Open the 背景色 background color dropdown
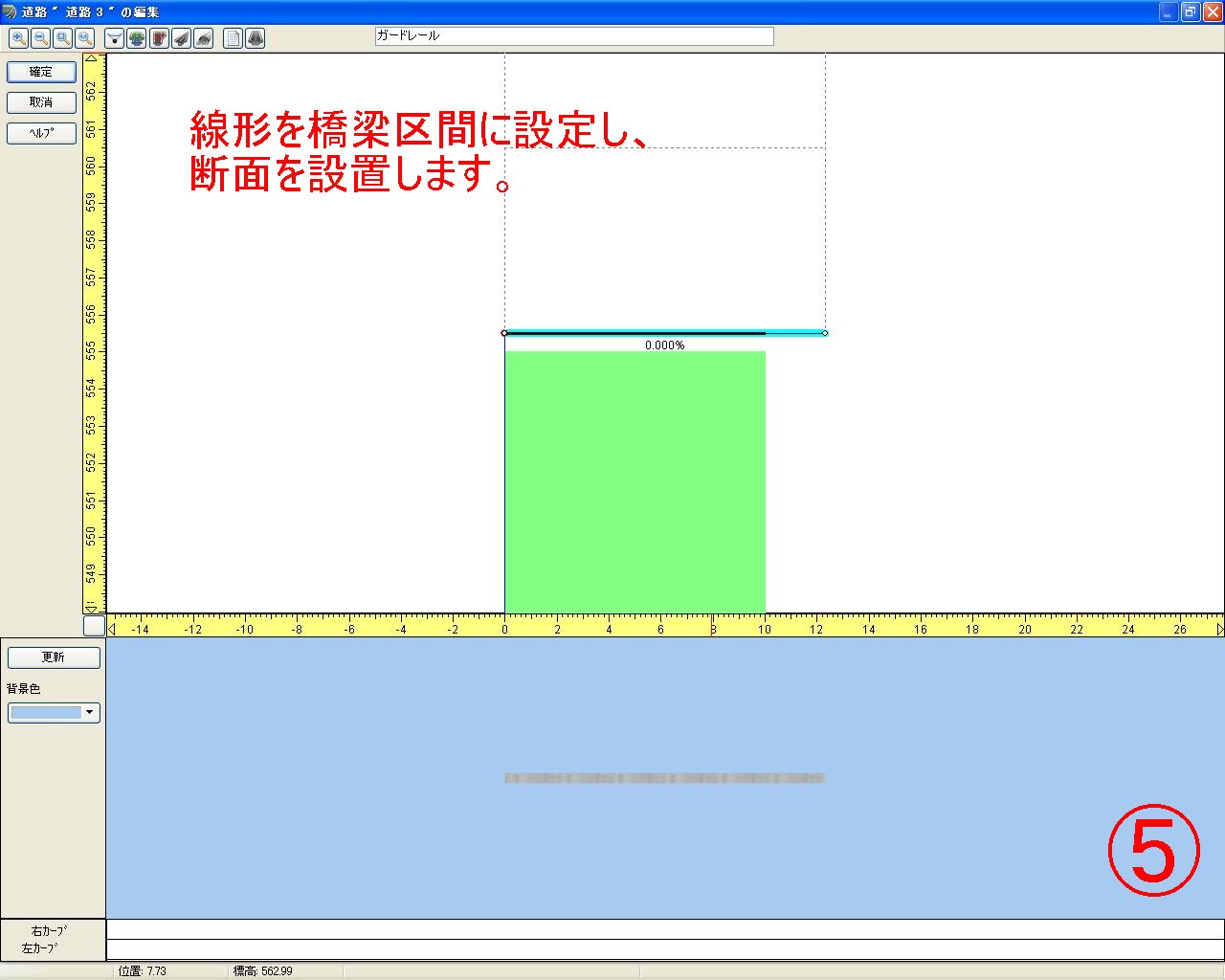The height and width of the screenshot is (980, 1225). coord(54,712)
